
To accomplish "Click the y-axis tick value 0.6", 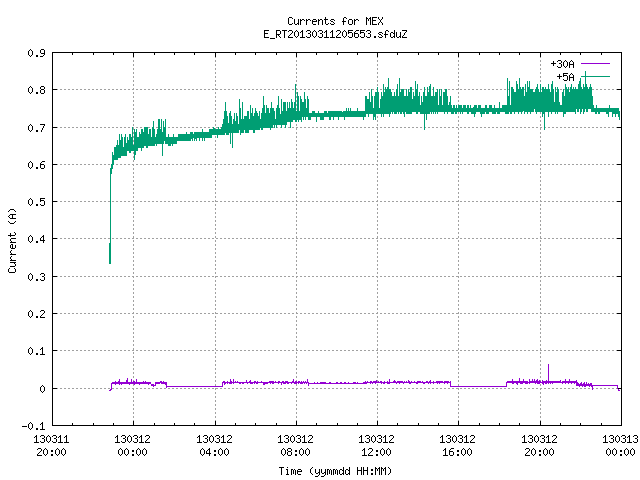I will pos(36,165).
